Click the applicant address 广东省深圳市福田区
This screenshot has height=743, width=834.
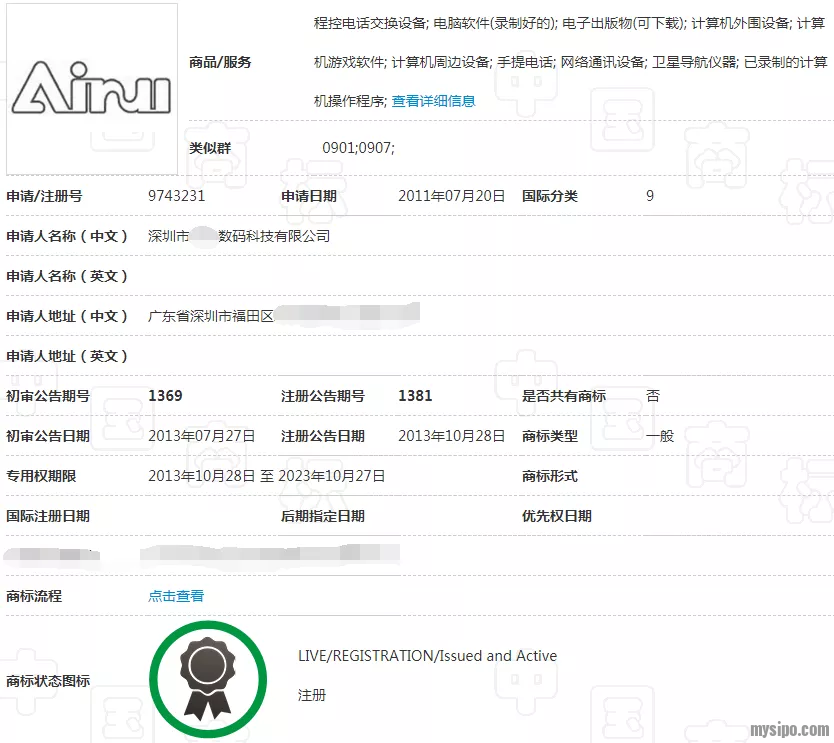point(210,316)
